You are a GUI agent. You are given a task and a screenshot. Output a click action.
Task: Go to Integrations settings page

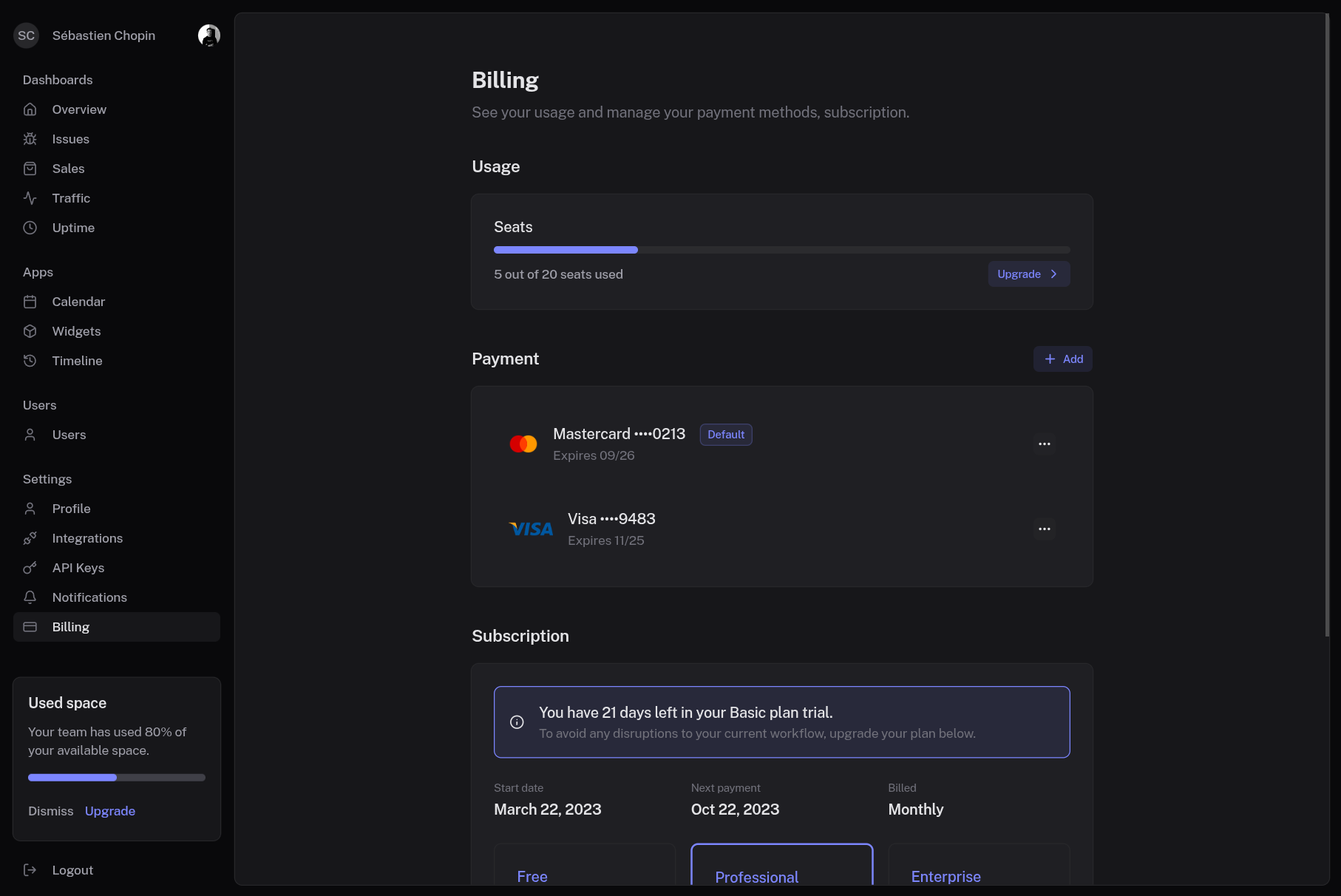coord(87,538)
